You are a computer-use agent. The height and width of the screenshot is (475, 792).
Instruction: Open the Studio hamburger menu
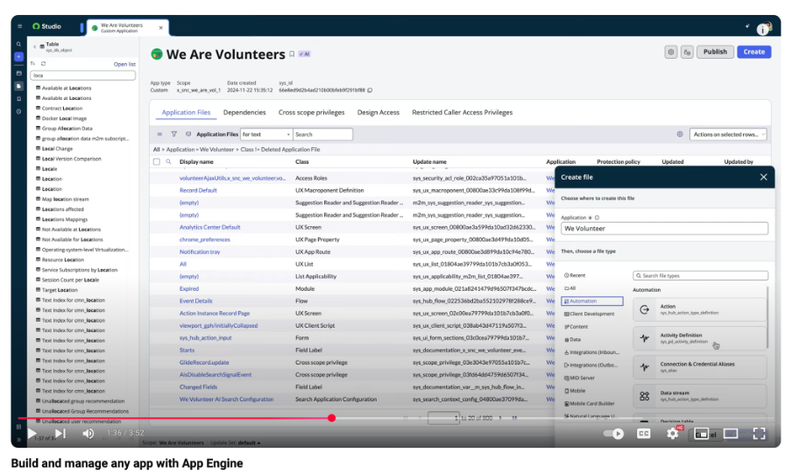(20, 26)
